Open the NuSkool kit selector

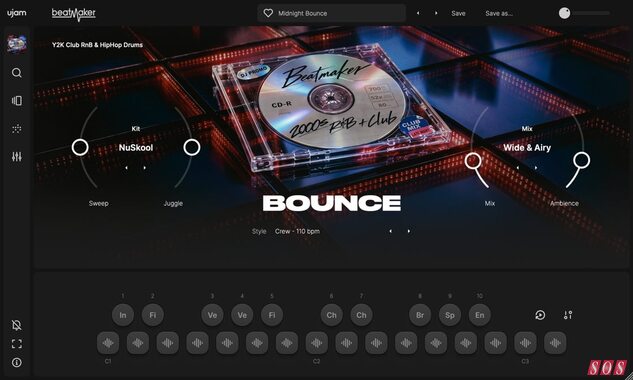tap(136, 148)
